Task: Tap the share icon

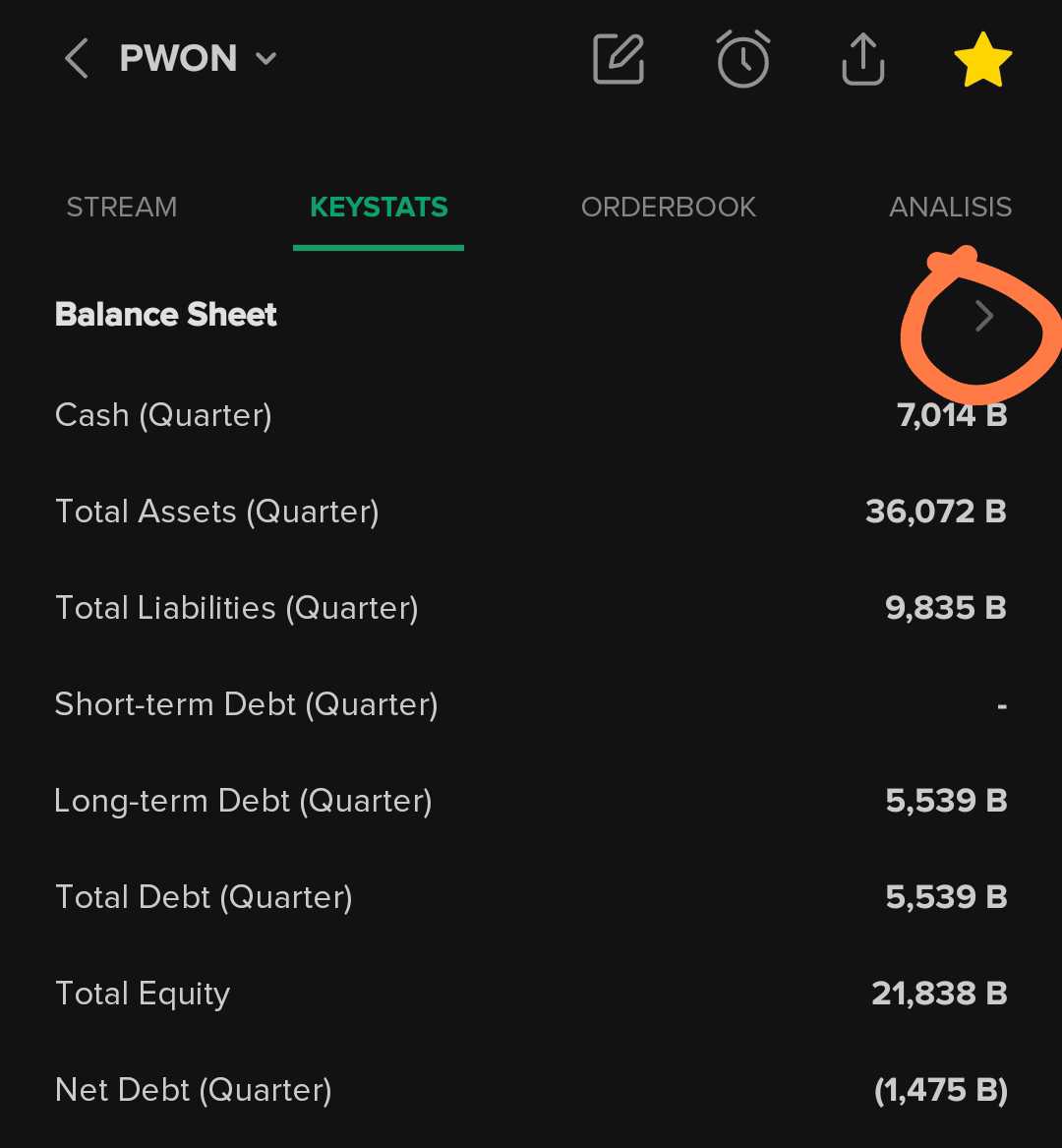Action: point(863,59)
